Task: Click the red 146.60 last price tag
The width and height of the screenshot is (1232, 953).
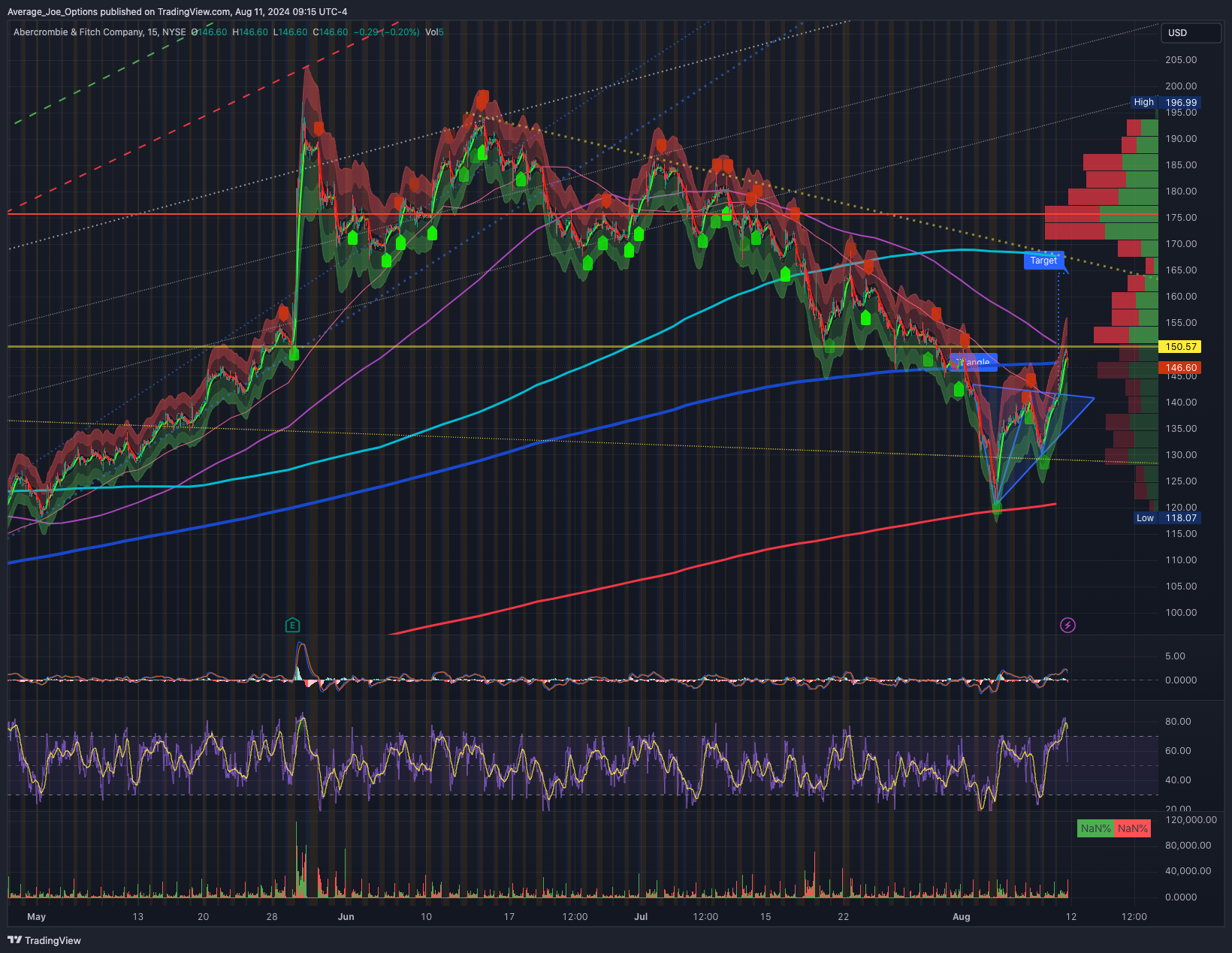Action: [x=1181, y=368]
